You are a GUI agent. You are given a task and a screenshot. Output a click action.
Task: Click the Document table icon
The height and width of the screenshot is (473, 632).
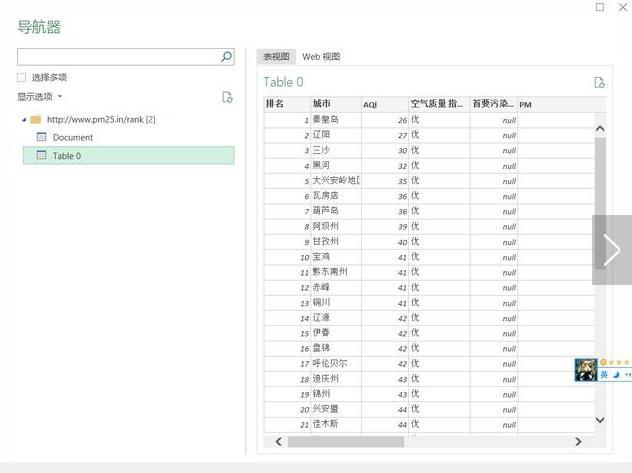[42, 137]
